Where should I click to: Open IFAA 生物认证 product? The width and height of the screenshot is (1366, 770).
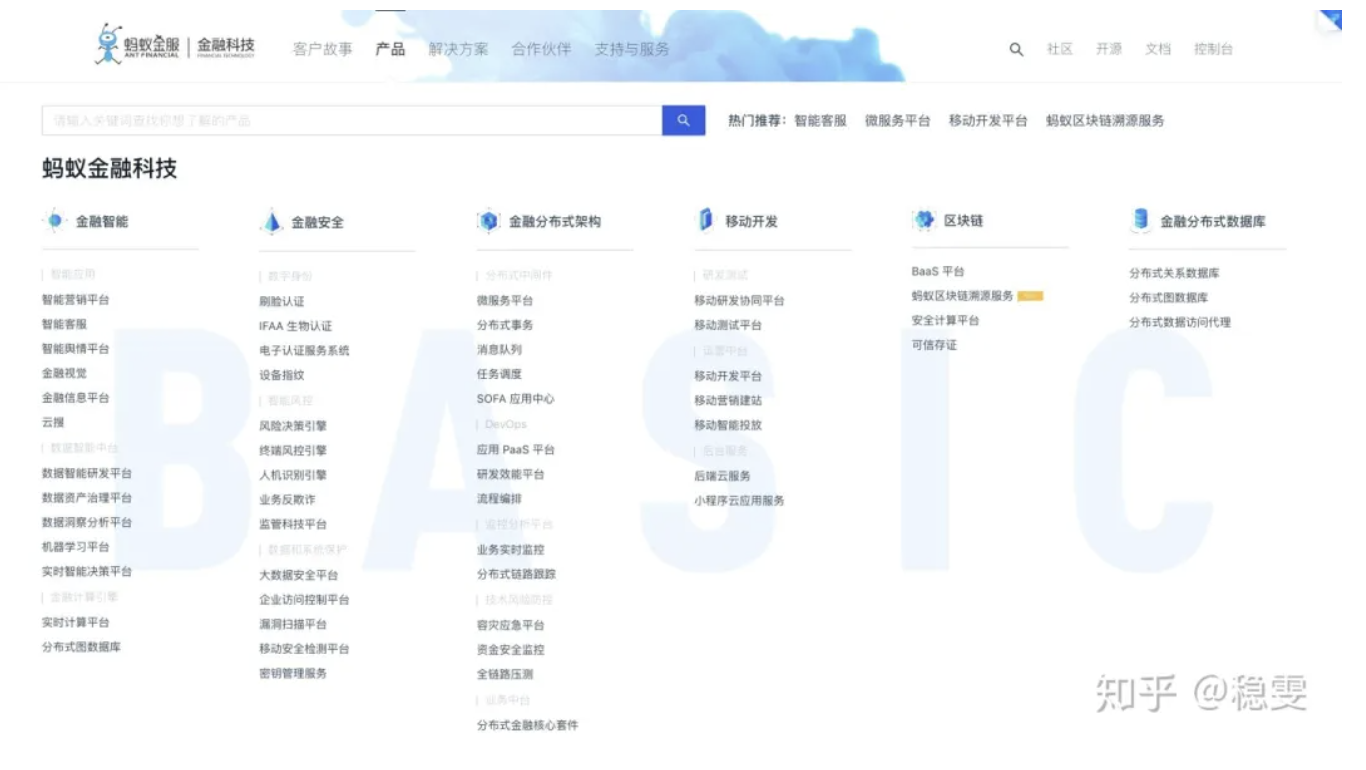[296, 326]
